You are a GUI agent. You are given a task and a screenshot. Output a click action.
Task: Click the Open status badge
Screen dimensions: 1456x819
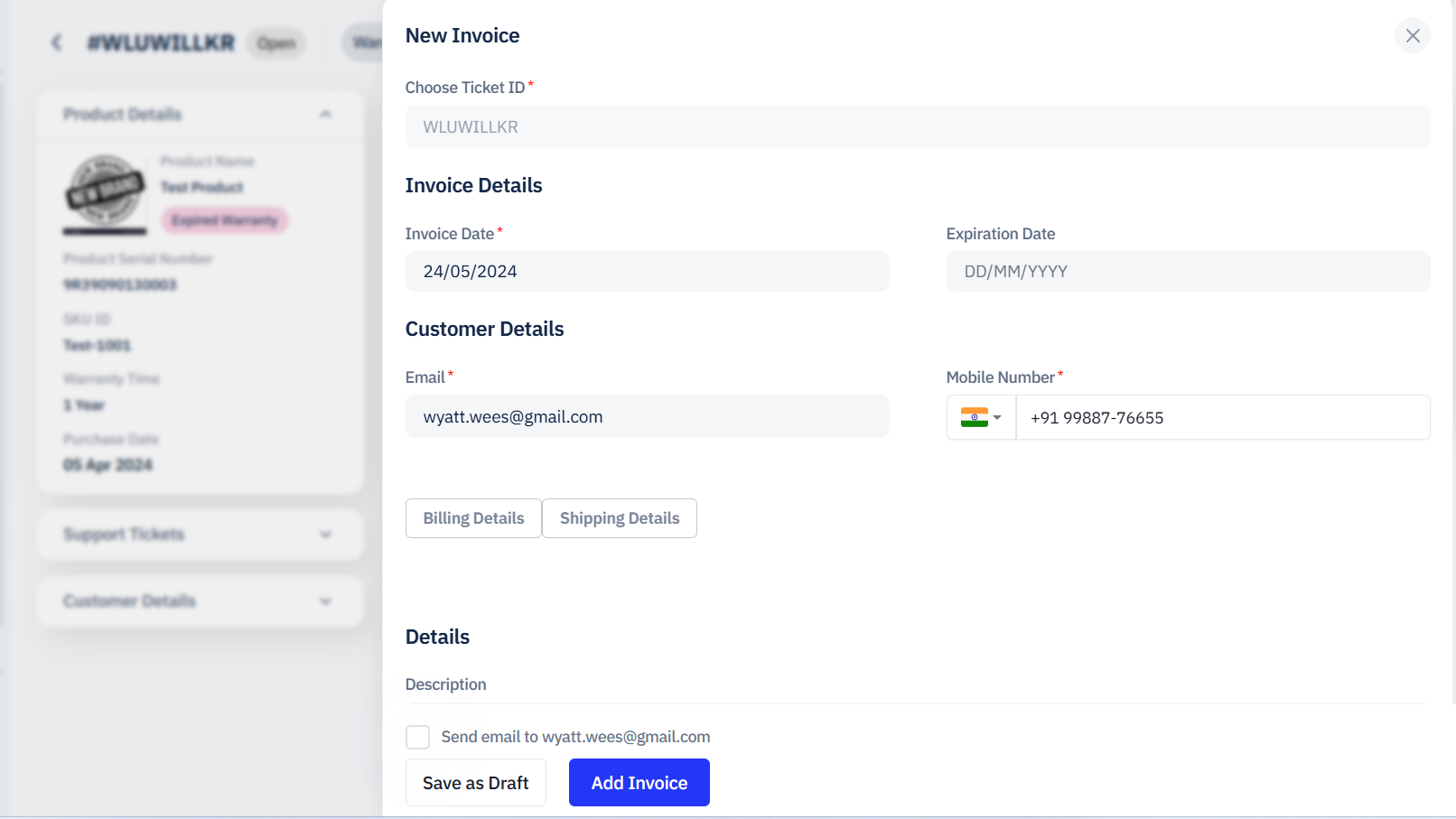coord(276,43)
